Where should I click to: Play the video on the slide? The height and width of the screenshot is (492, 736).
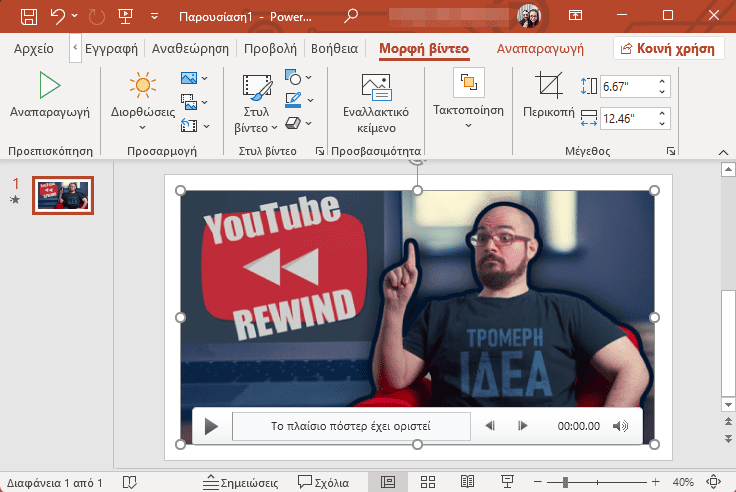pyautogui.click(x=211, y=426)
